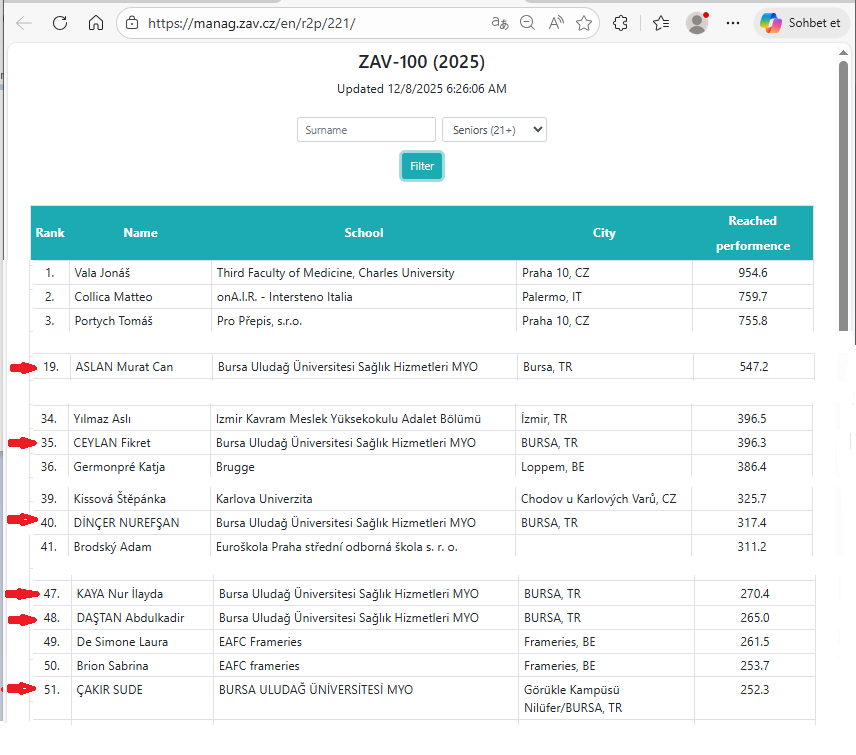The width and height of the screenshot is (856, 755).
Task: Click the translate page icon
Action: click(x=499, y=23)
